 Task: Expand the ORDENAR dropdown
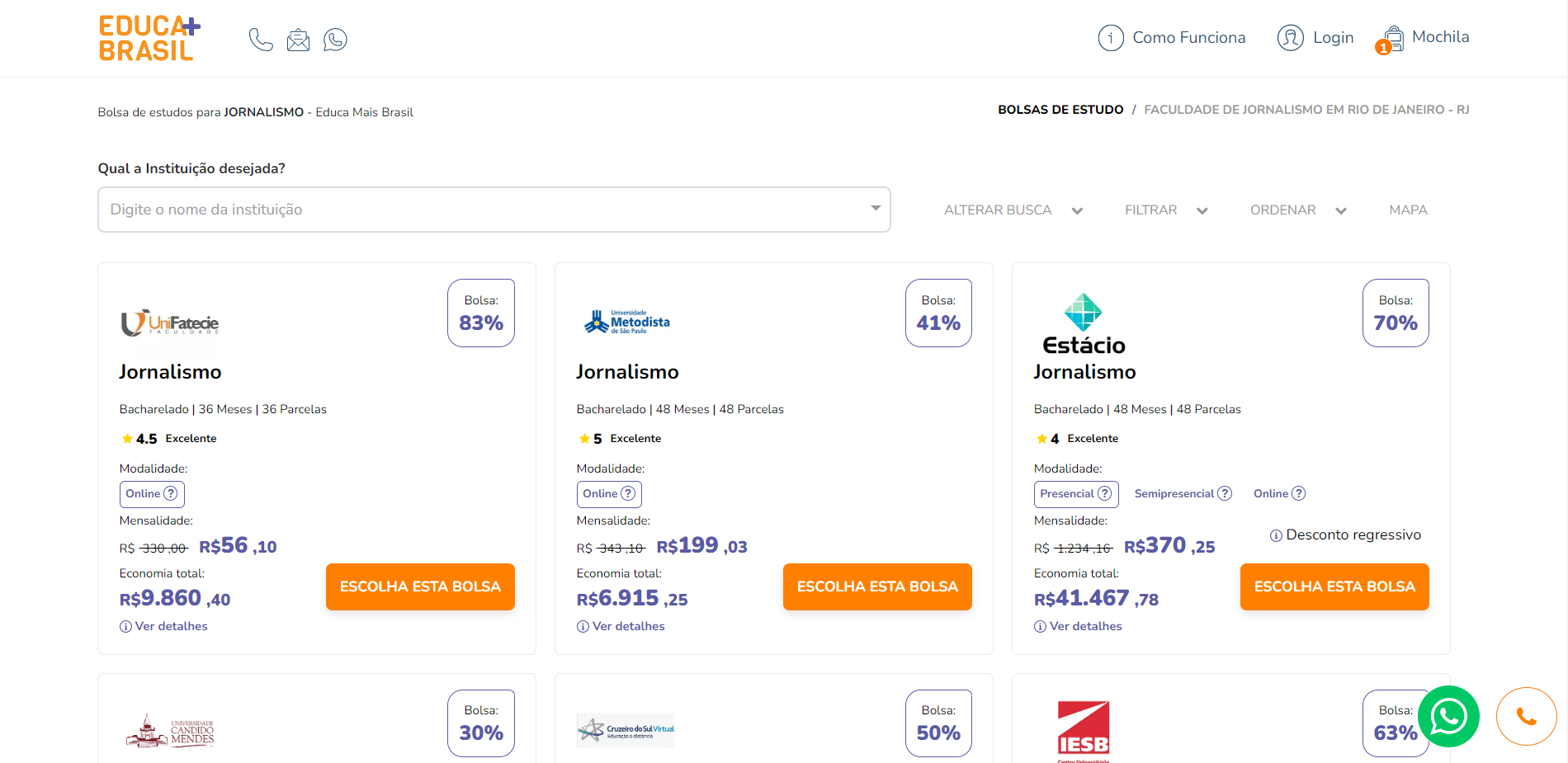click(1298, 210)
